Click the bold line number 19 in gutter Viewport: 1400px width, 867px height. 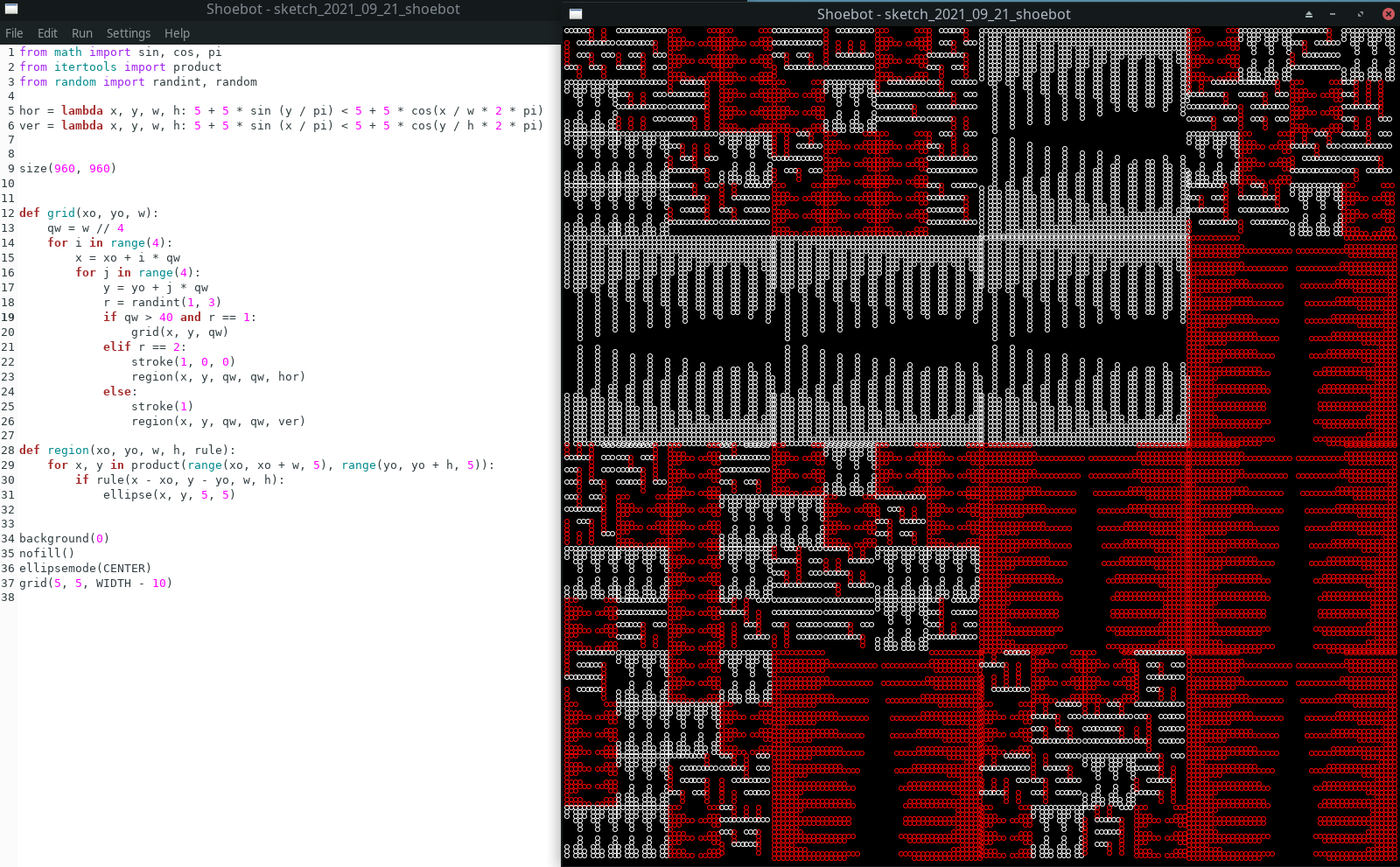click(8, 318)
